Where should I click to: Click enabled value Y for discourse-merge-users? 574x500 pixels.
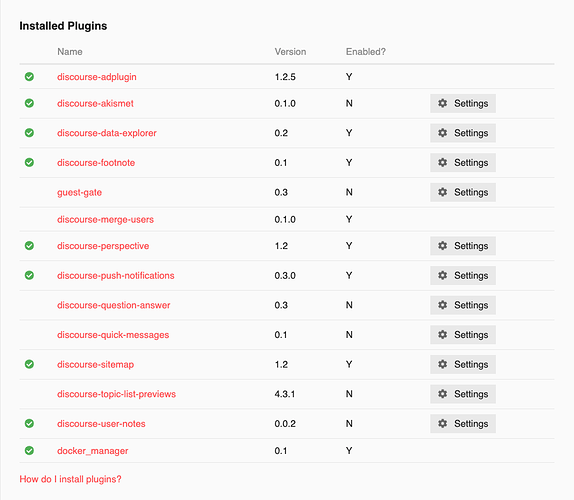(349, 219)
